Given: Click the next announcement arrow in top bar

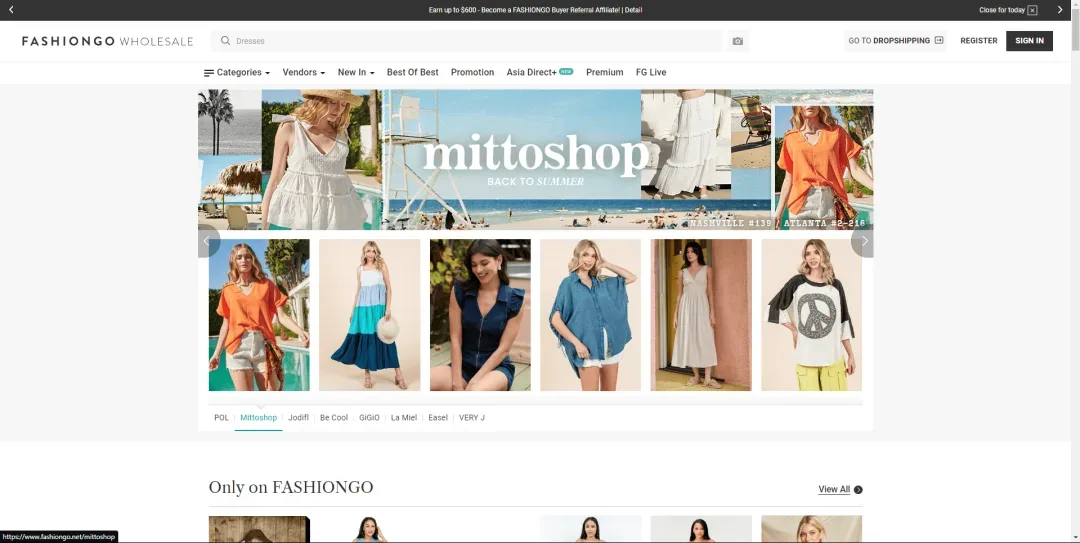Looking at the screenshot, I should coord(1060,10).
